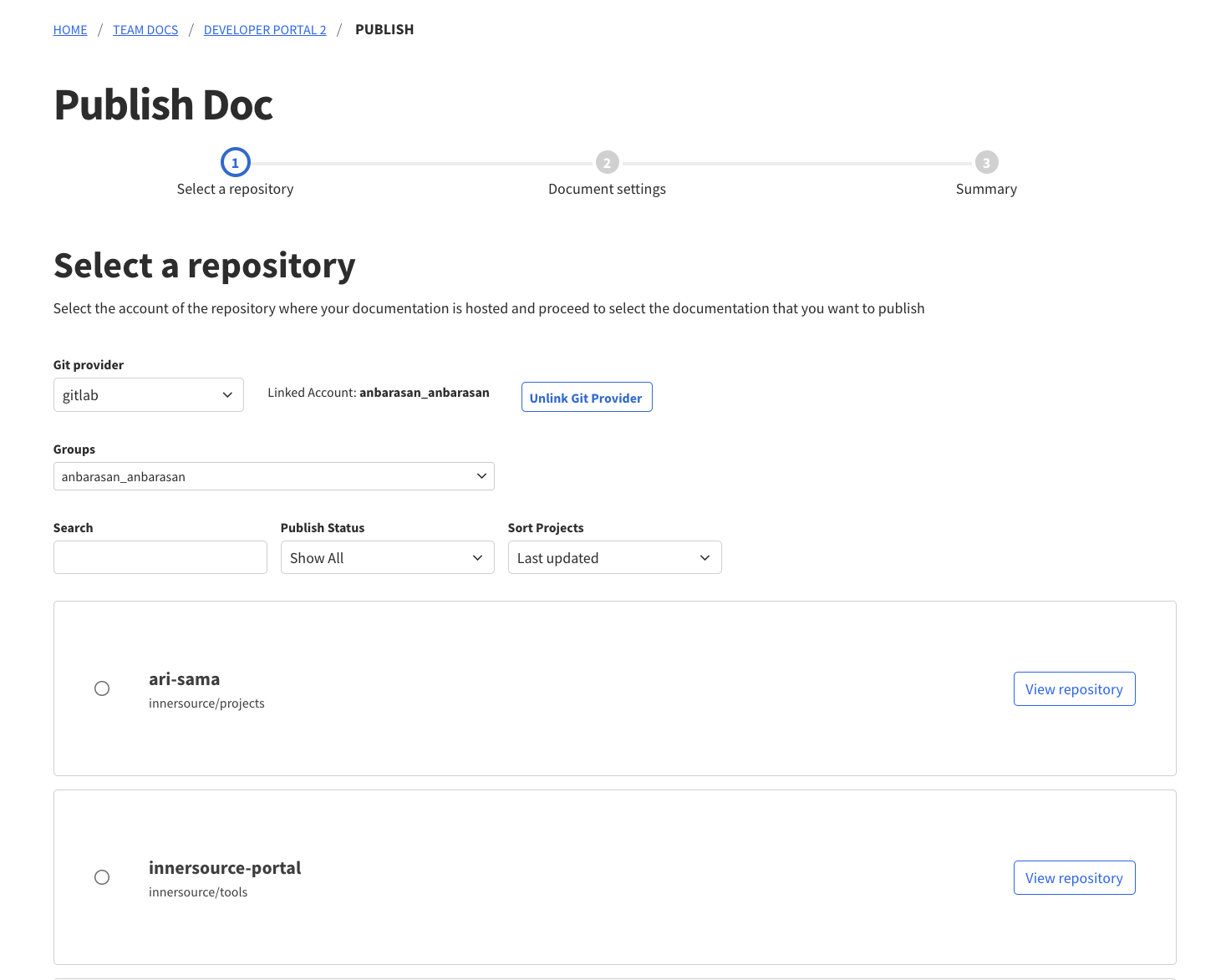
Task: Open the Publish Status dropdown set to Show All
Action: [387, 557]
